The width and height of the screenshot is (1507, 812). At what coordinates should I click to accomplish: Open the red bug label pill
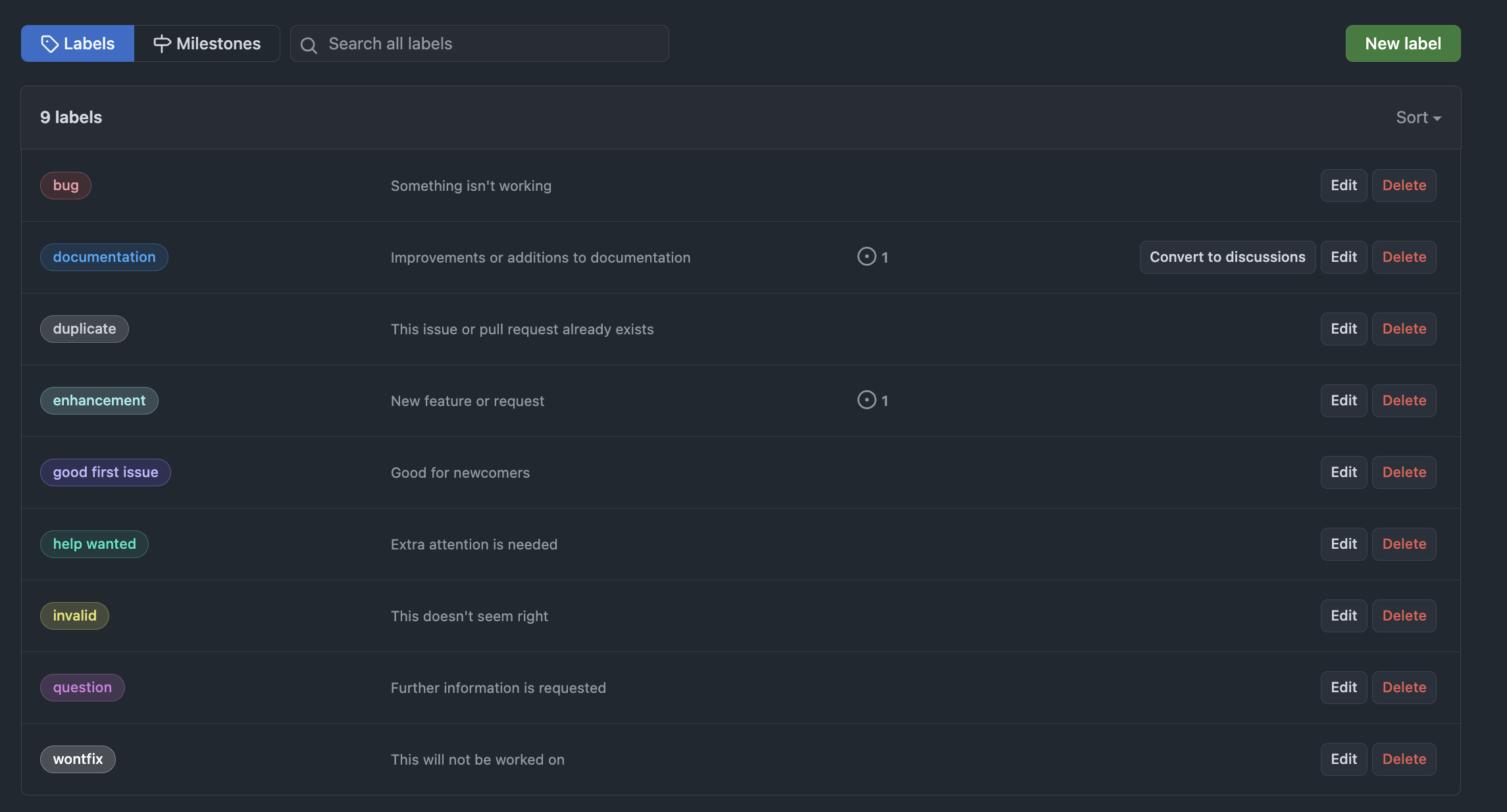66,186
